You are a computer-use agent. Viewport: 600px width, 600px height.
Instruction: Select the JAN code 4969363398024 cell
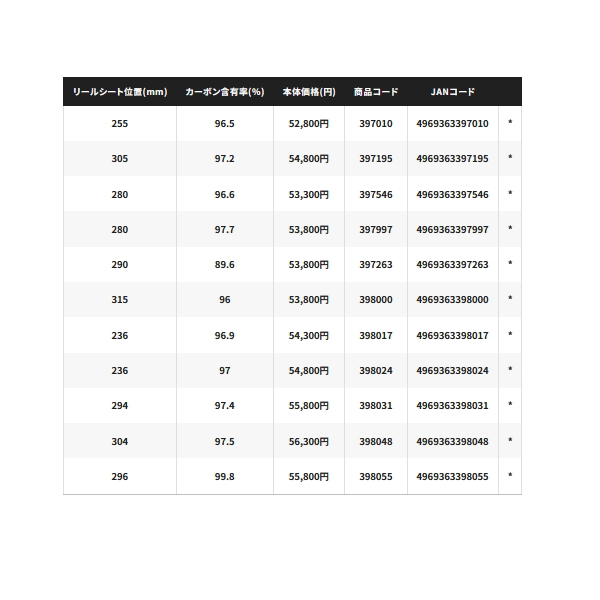click(x=453, y=370)
